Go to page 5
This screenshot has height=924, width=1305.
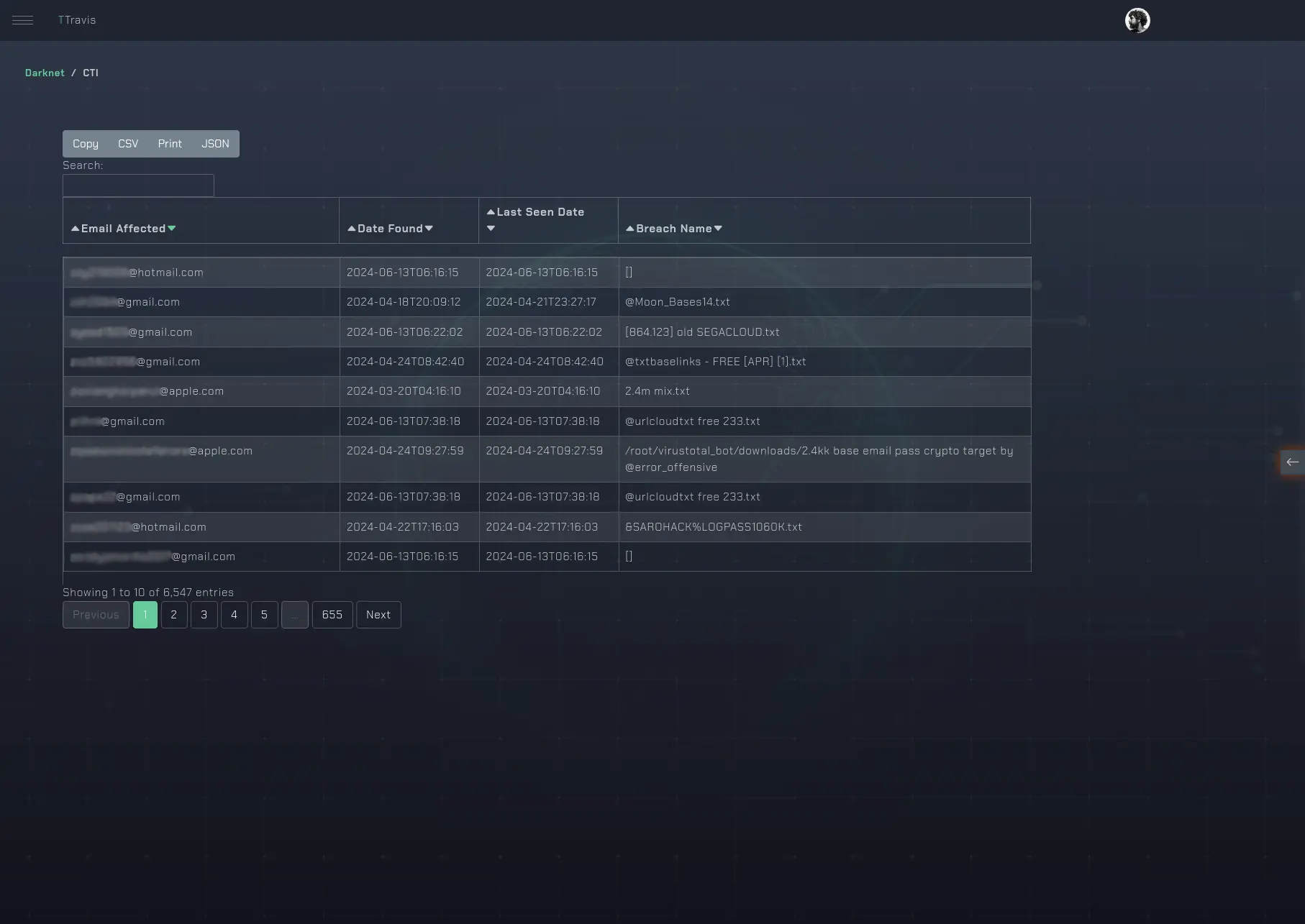click(265, 615)
